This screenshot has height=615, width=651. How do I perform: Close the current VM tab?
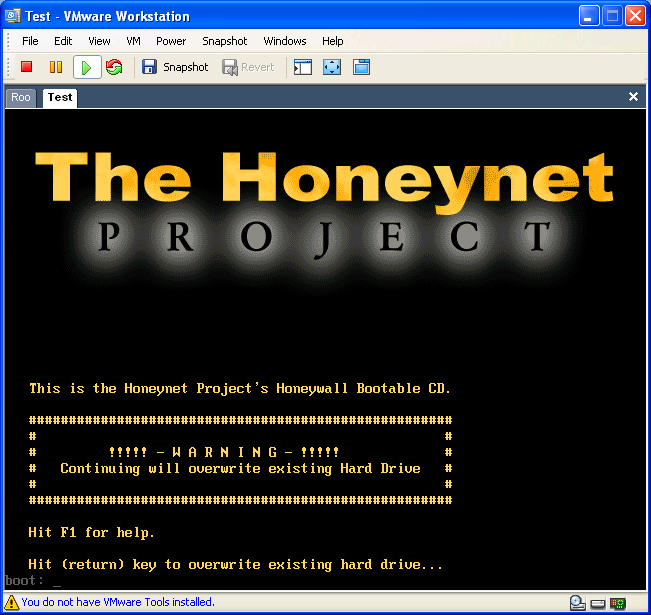633,97
